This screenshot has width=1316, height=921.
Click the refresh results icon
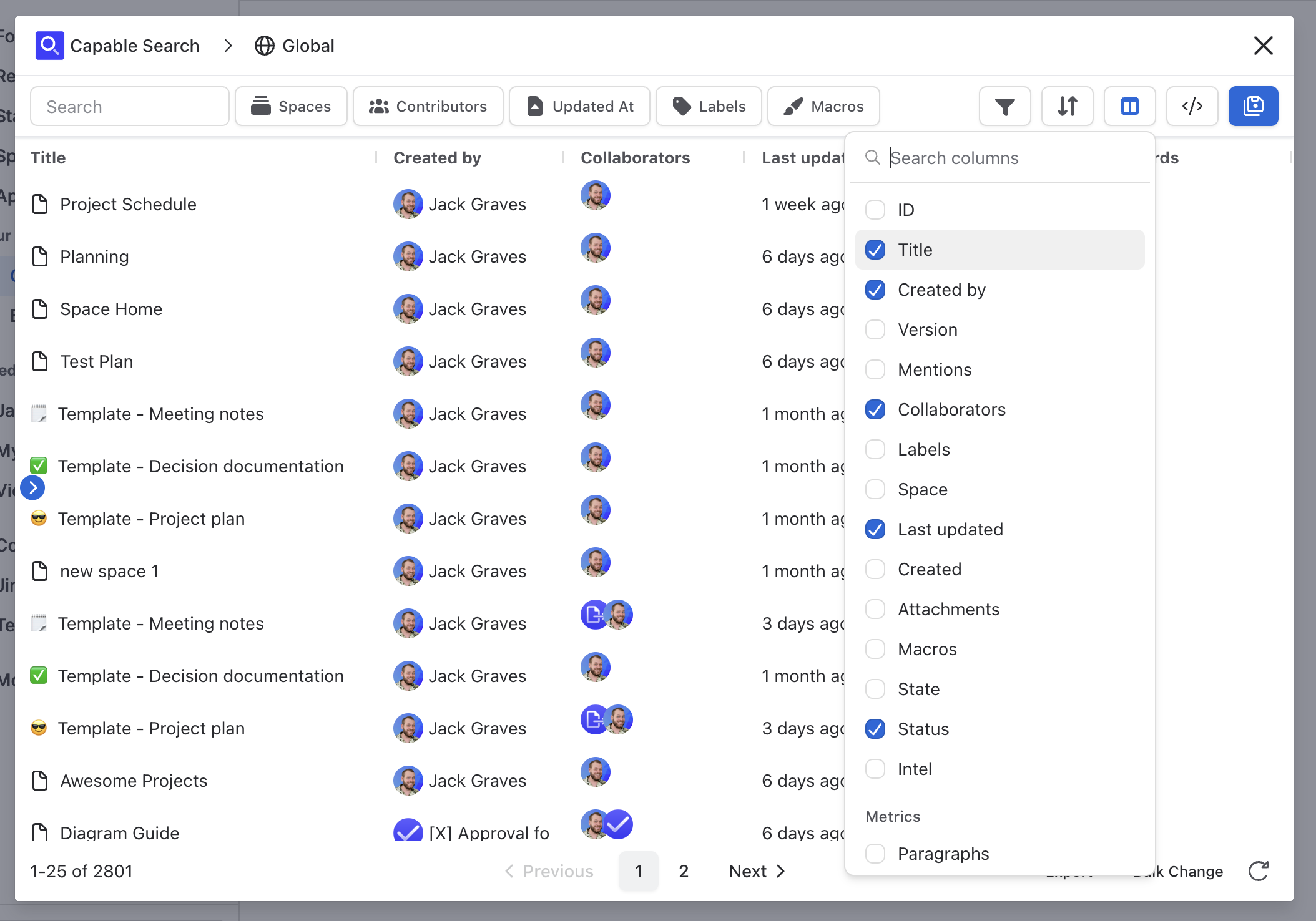coord(1258,871)
